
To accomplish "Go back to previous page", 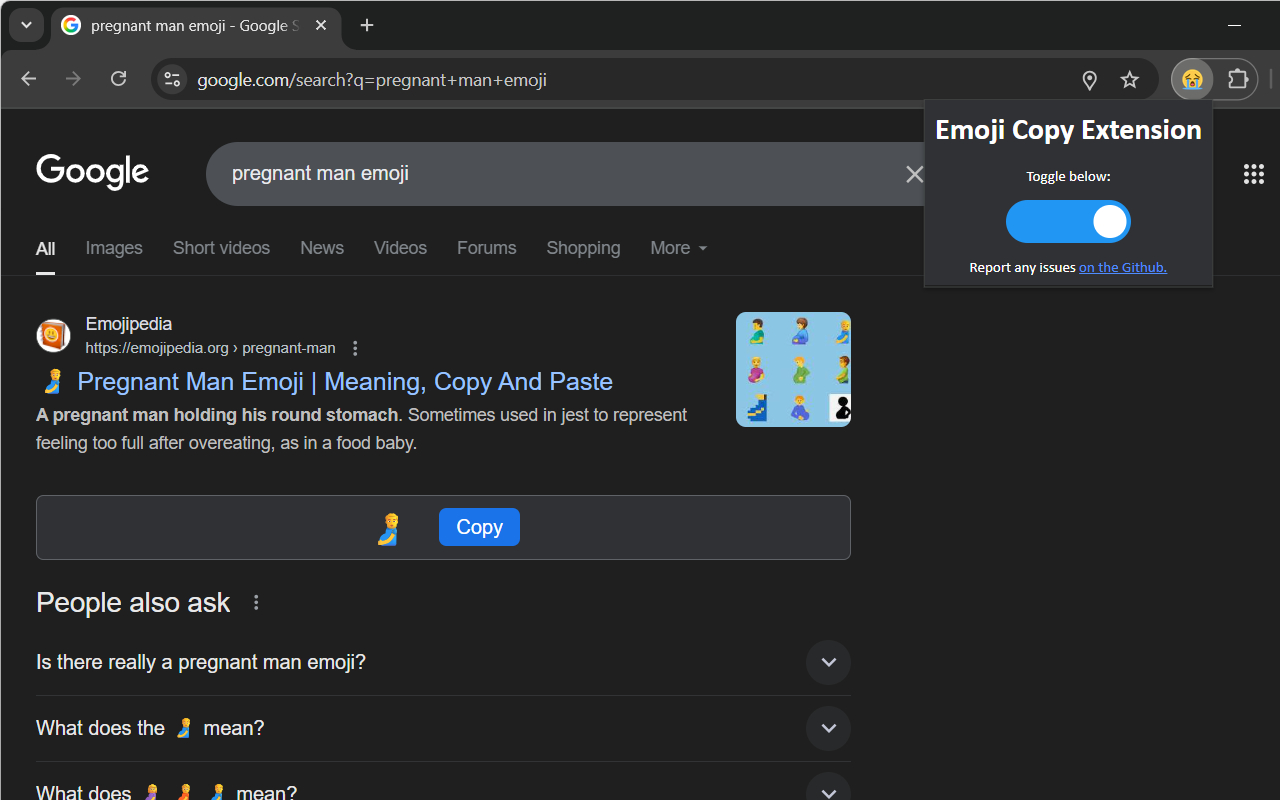I will [29, 79].
